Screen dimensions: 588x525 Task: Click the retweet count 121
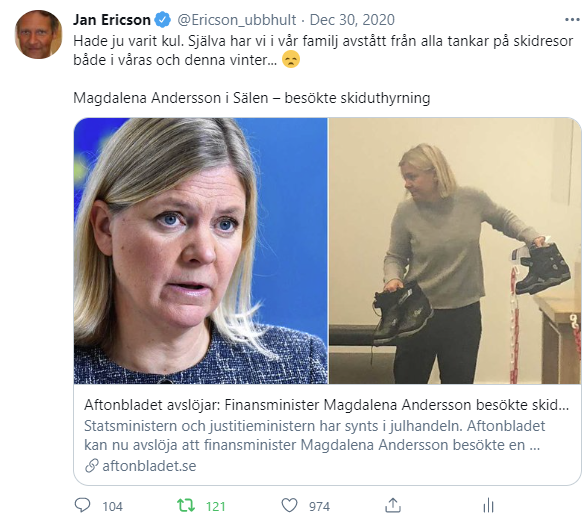(216, 507)
